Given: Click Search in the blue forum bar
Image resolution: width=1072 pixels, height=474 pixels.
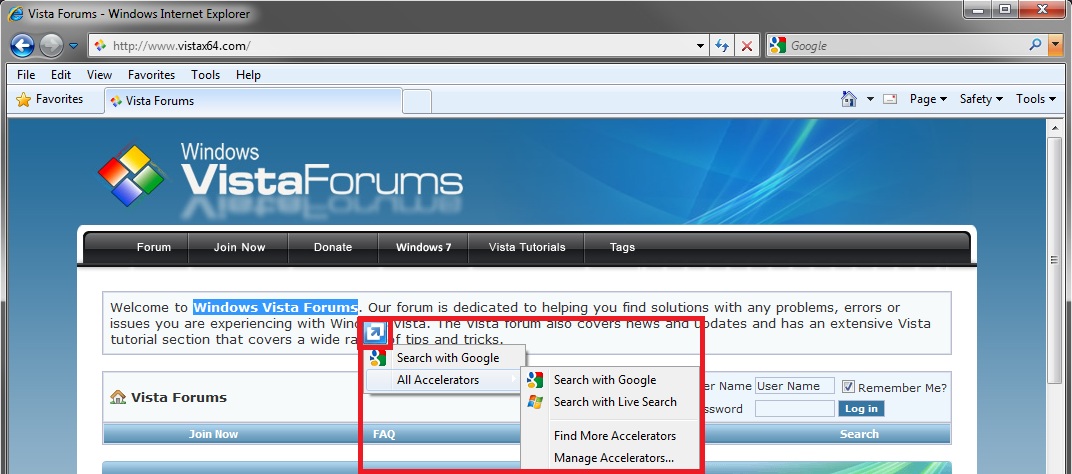Looking at the screenshot, I should [859, 434].
